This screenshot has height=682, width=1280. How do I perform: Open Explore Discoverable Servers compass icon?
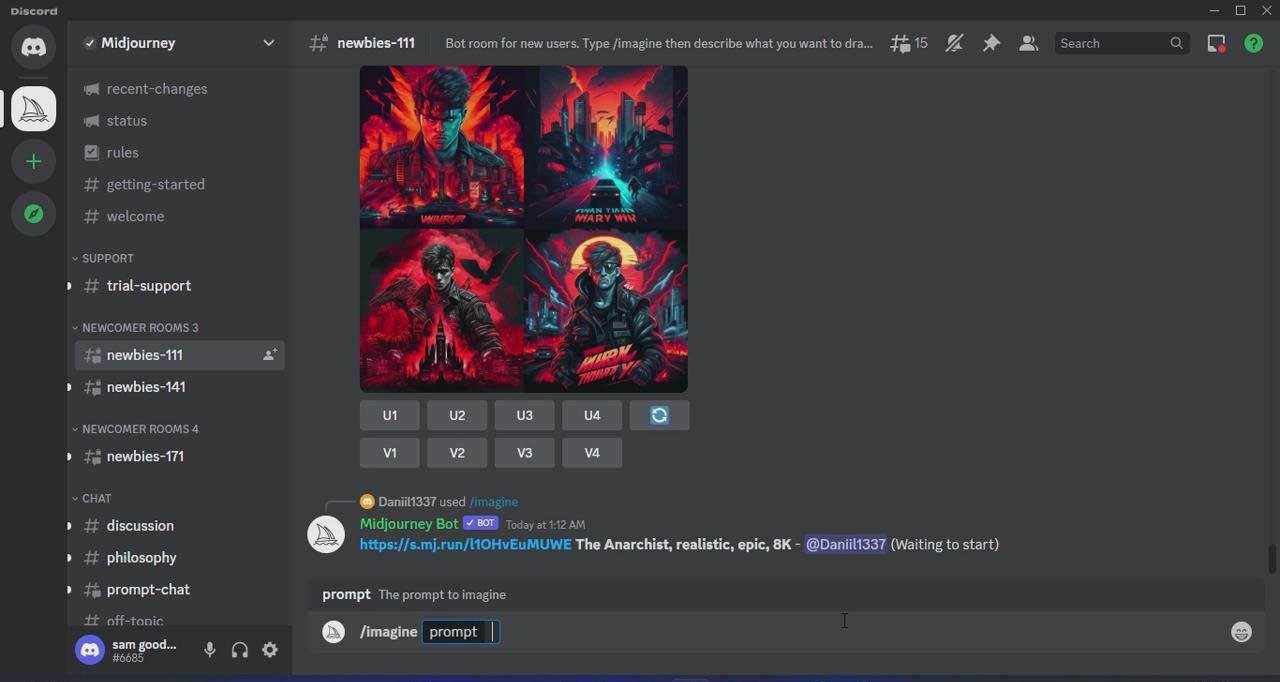(33, 214)
